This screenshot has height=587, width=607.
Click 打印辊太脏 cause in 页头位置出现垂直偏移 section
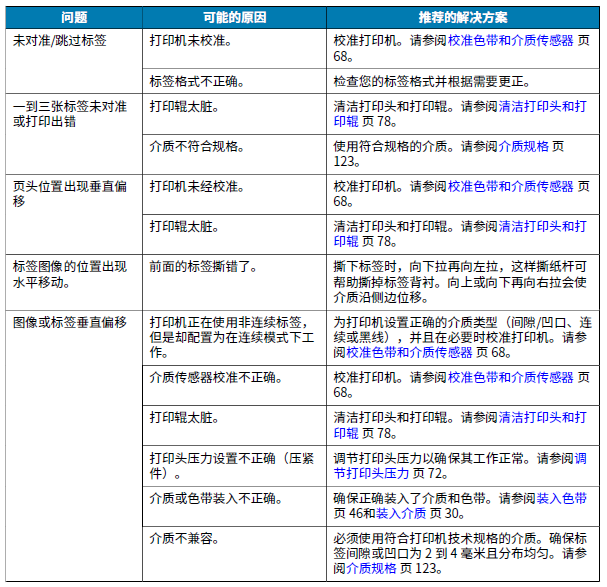[x=234, y=234]
